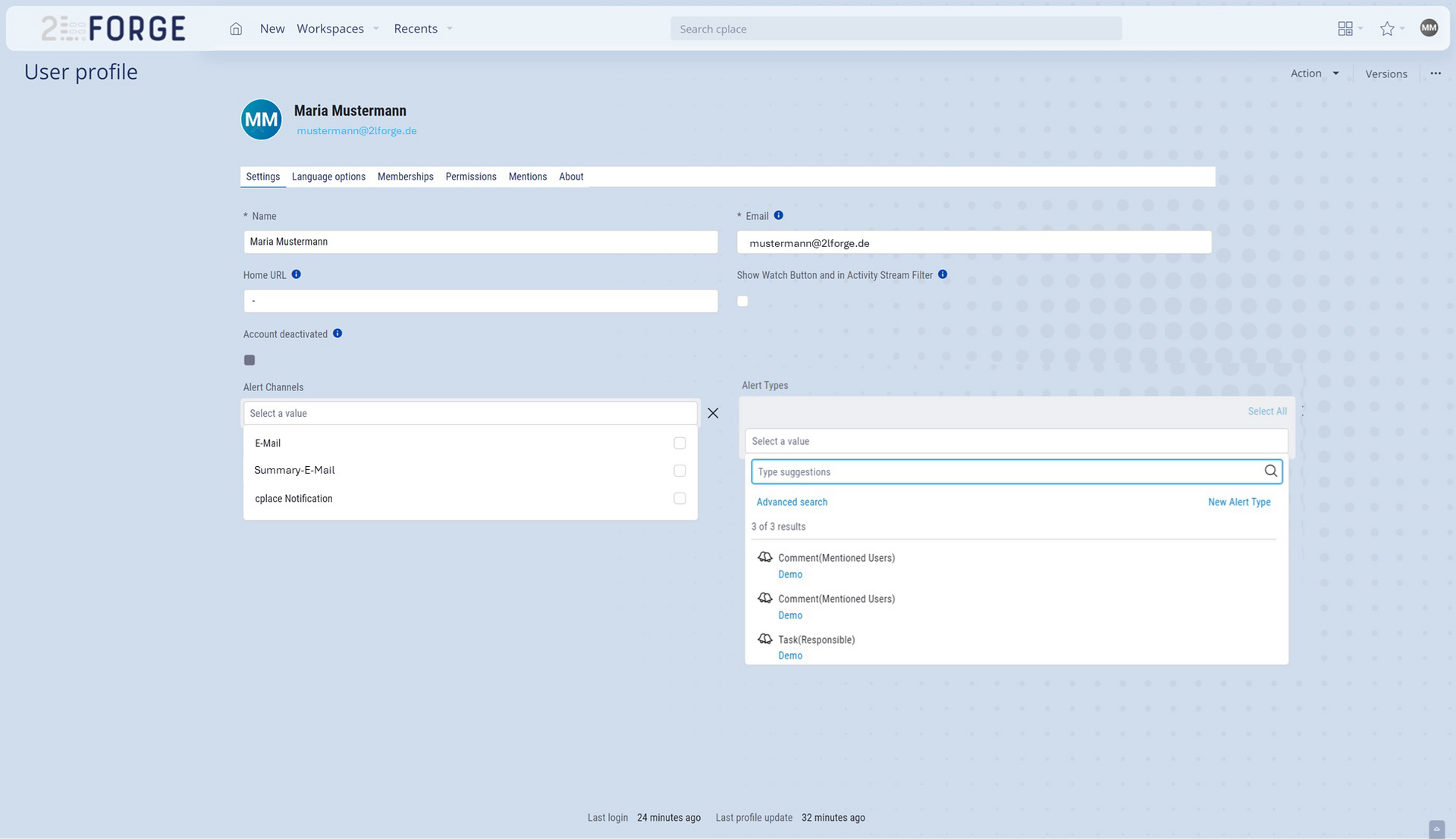Screen dimensions: 1456x839
Task: Open the MM user avatar menu
Action: pyautogui.click(x=1429, y=28)
